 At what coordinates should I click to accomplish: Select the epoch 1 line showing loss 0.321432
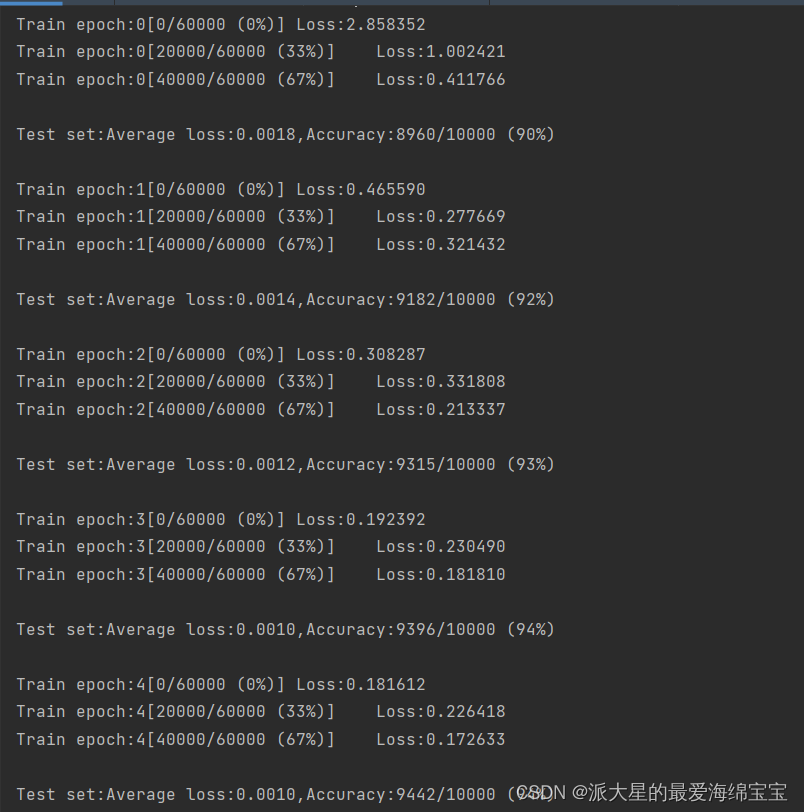pyautogui.click(x=260, y=244)
